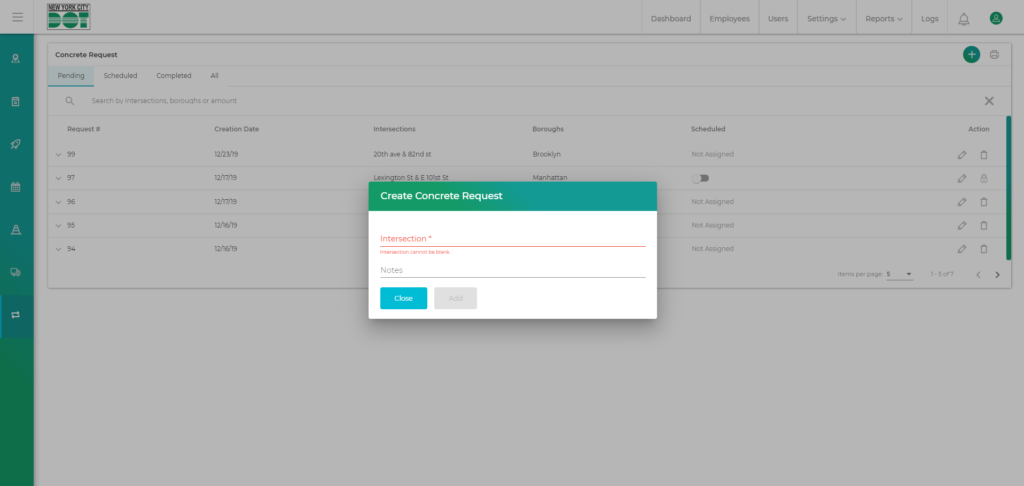Click the Close button in the dialog
Viewport: 1024px width, 486px height.
click(x=403, y=298)
